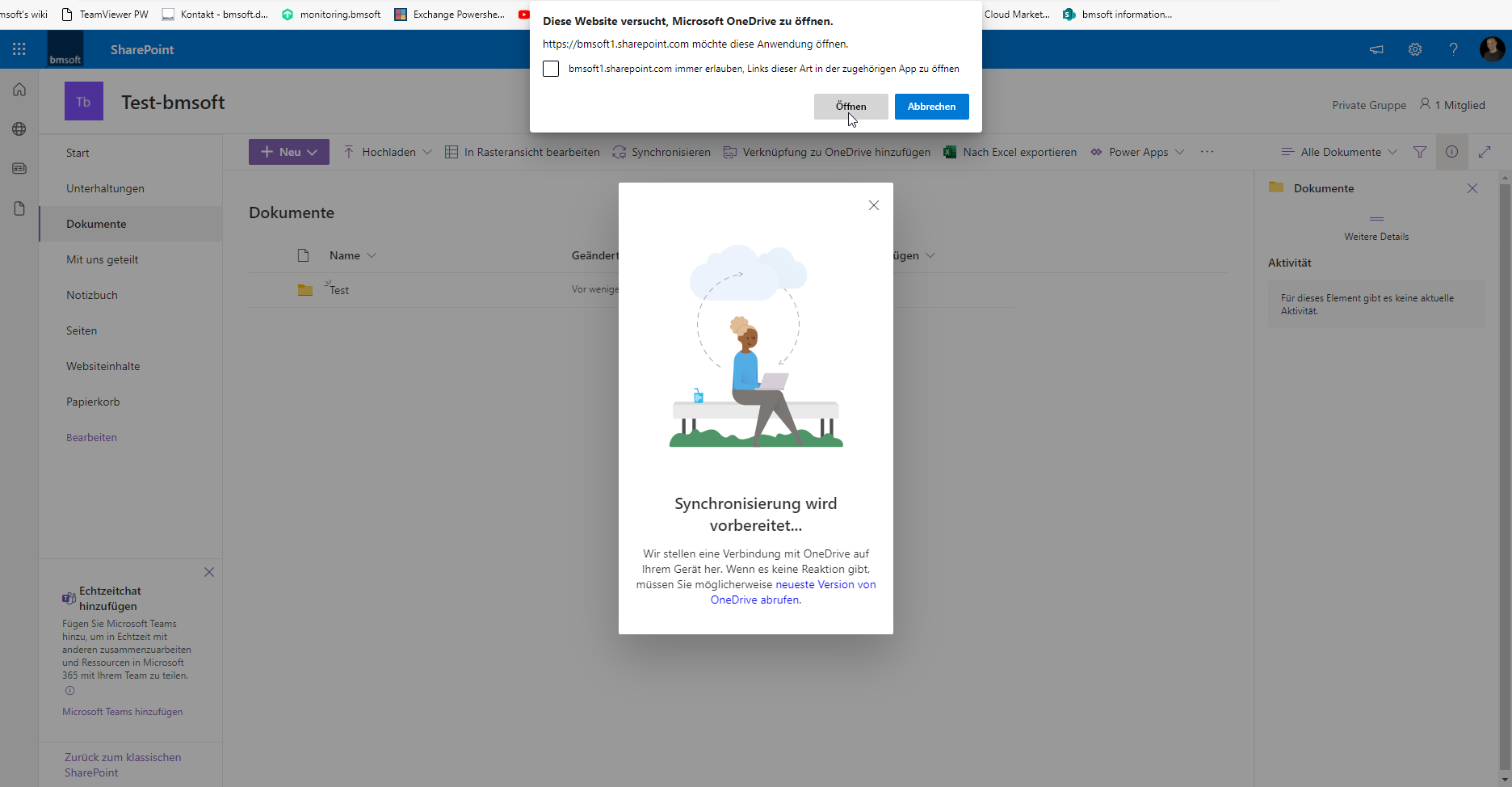The width and height of the screenshot is (1512, 787).
Task: Click Bearbeiten link in navigation
Action: coord(91,437)
